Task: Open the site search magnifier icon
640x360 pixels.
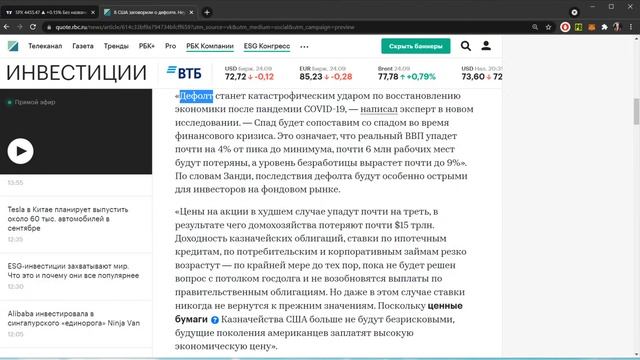Action: (x=466, y=46)
